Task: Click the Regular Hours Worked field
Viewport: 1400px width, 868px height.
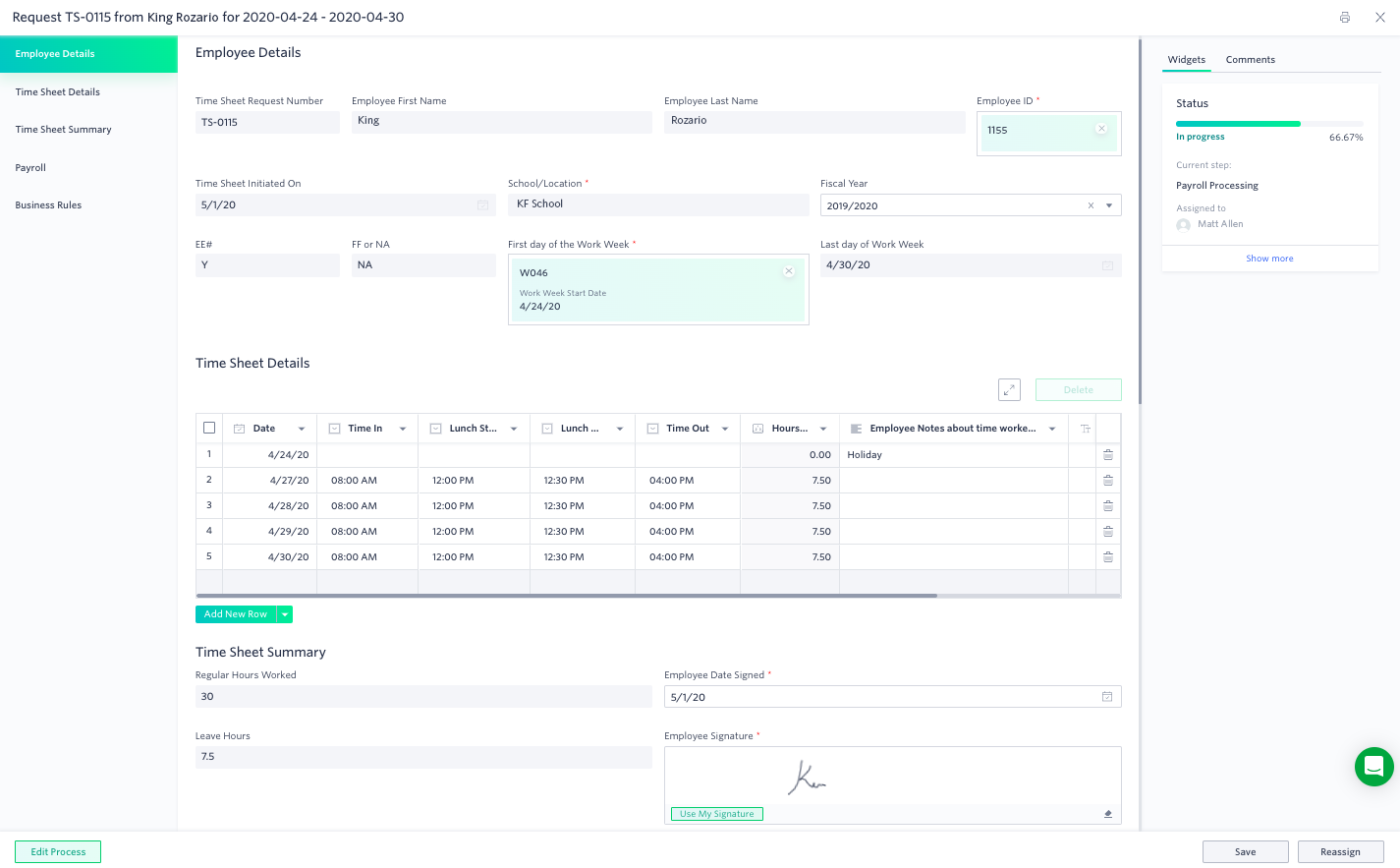Action: [423, 697]
